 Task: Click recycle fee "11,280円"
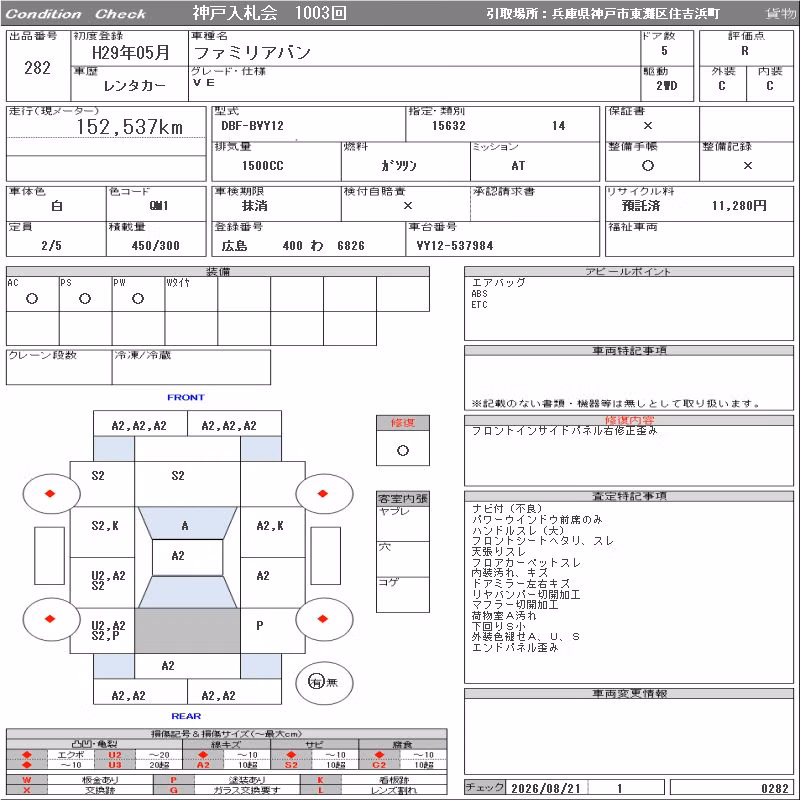(739, 206)
